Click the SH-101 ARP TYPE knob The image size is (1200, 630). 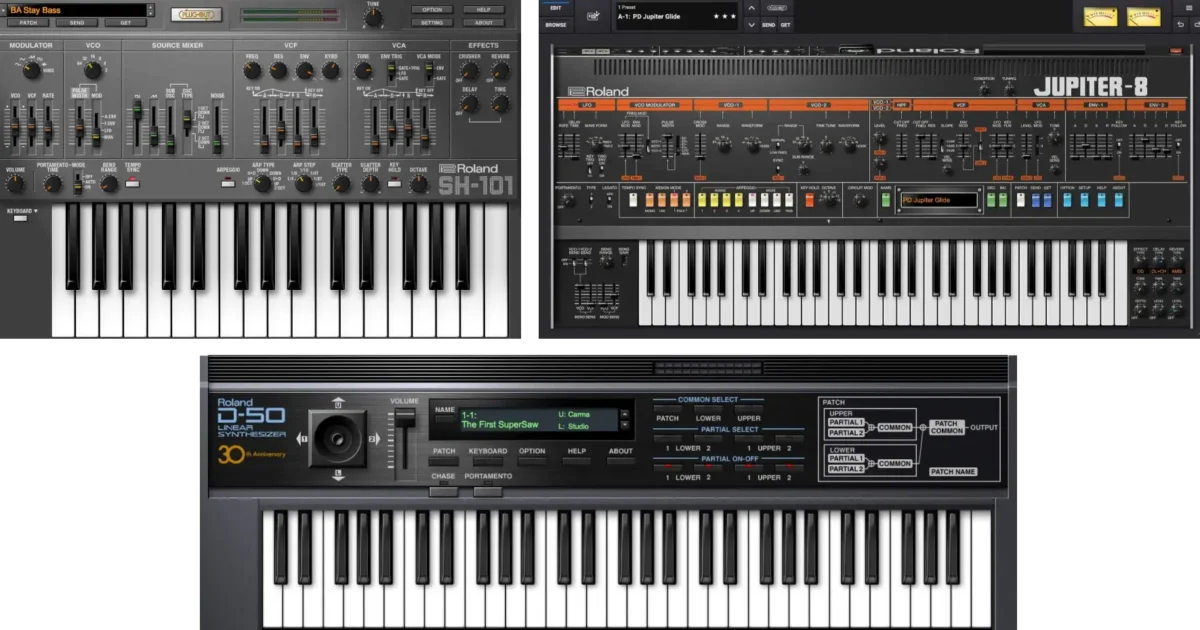click(263, 184)
